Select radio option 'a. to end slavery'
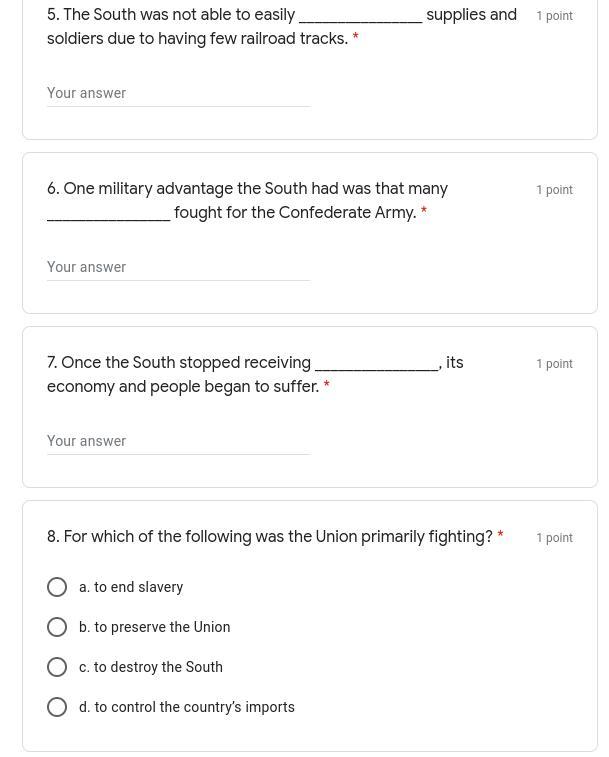 coord(57,587)
